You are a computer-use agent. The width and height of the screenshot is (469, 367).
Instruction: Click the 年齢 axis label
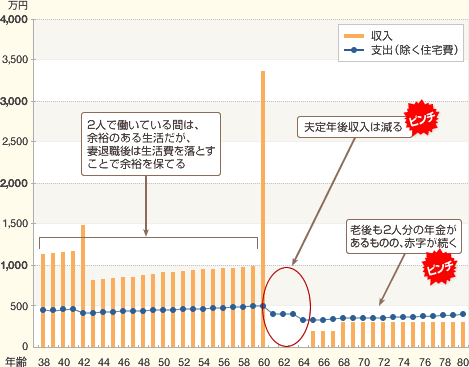tap(16, 362)
